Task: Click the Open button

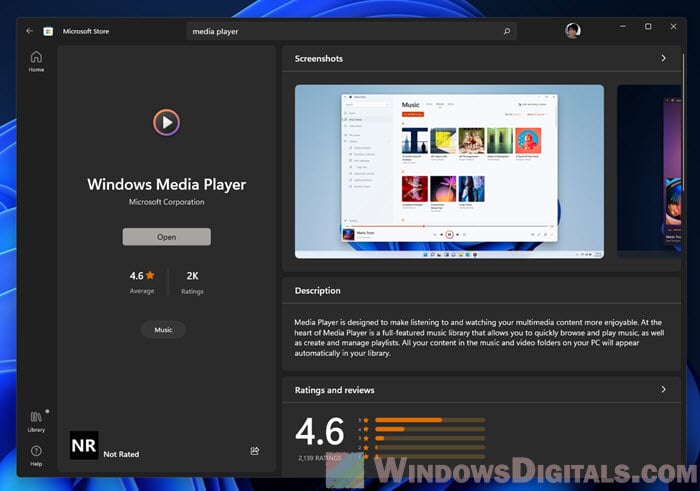Action: (167, 237)
